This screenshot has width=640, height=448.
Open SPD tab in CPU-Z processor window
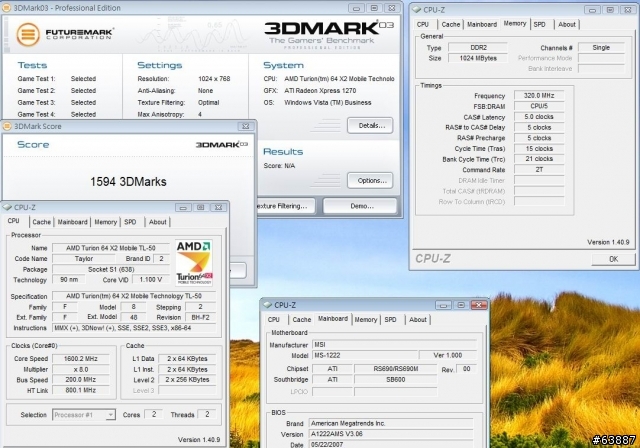[130, 222]
